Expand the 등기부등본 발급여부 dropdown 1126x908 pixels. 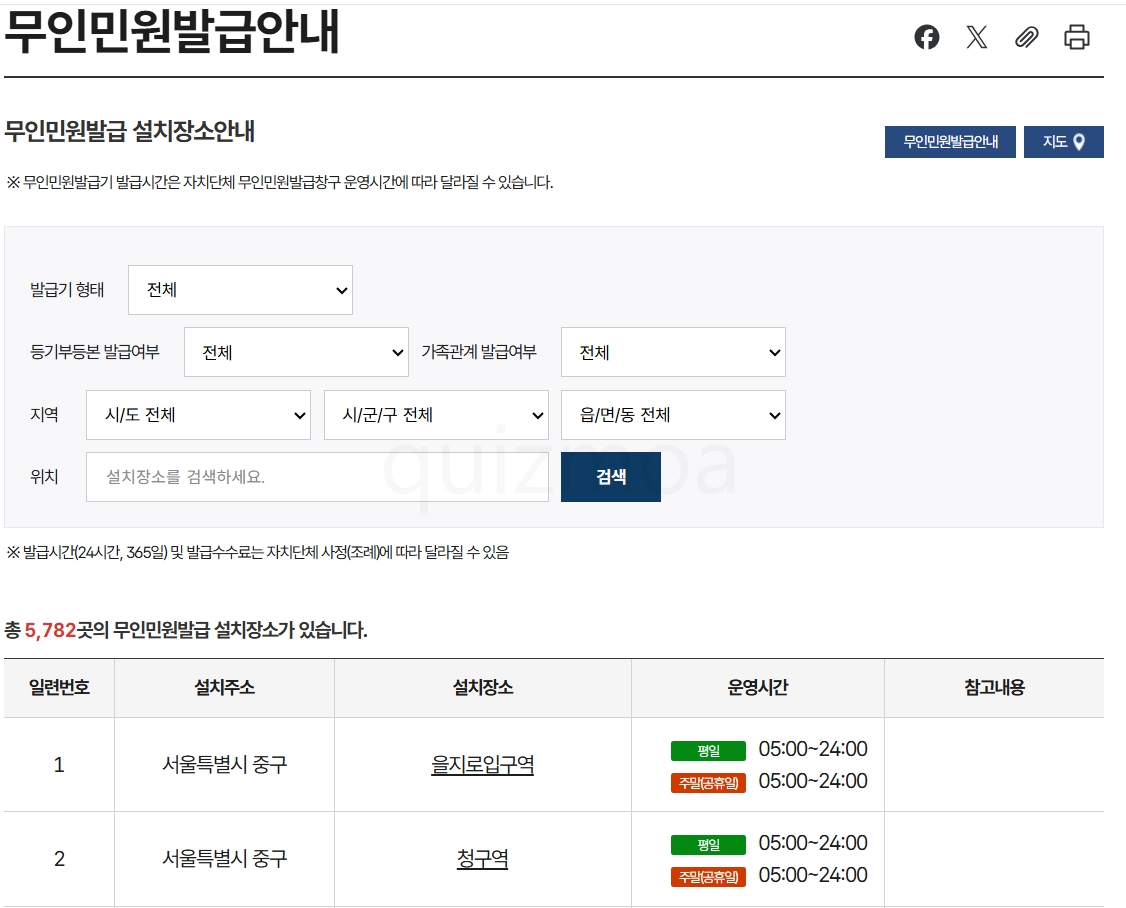tap(297, 352)
